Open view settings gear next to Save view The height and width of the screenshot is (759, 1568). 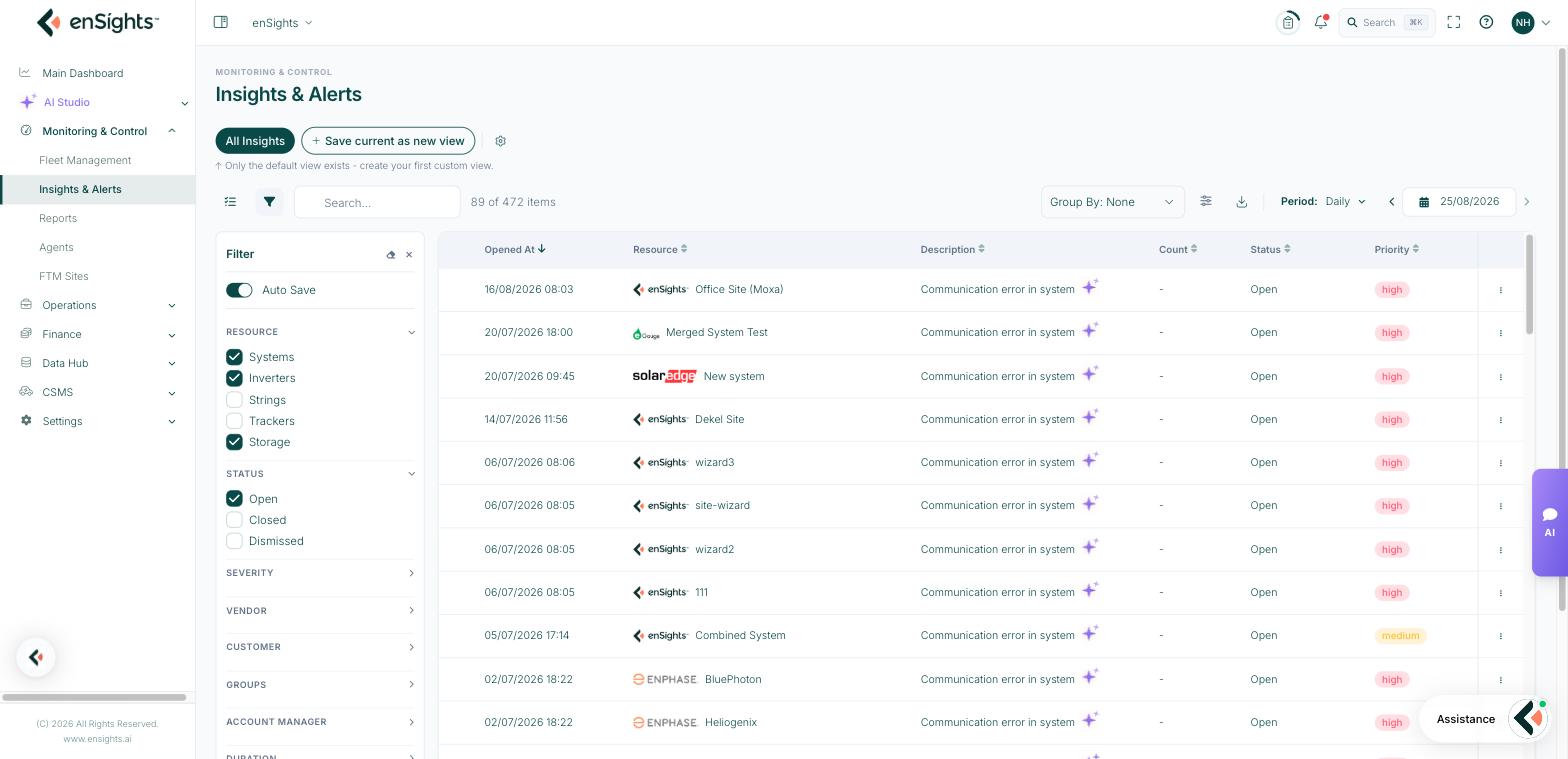[x=501, y=141]
